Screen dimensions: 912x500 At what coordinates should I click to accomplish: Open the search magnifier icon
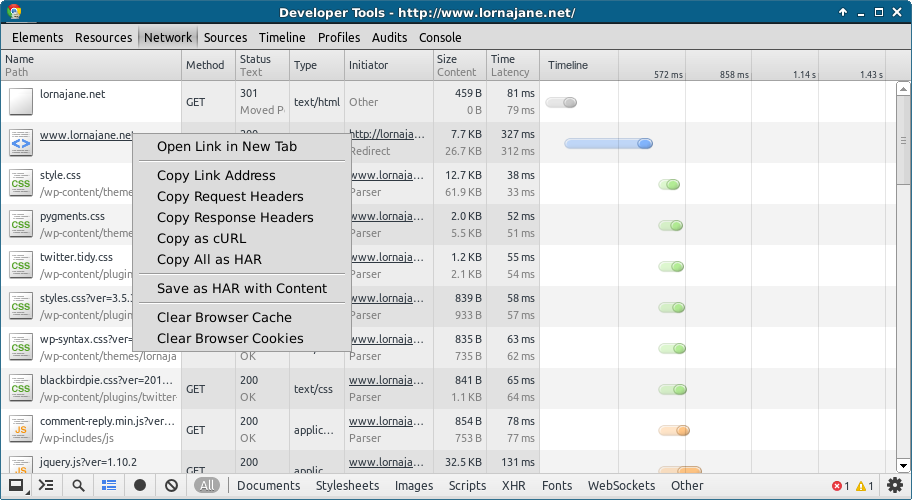78,485
